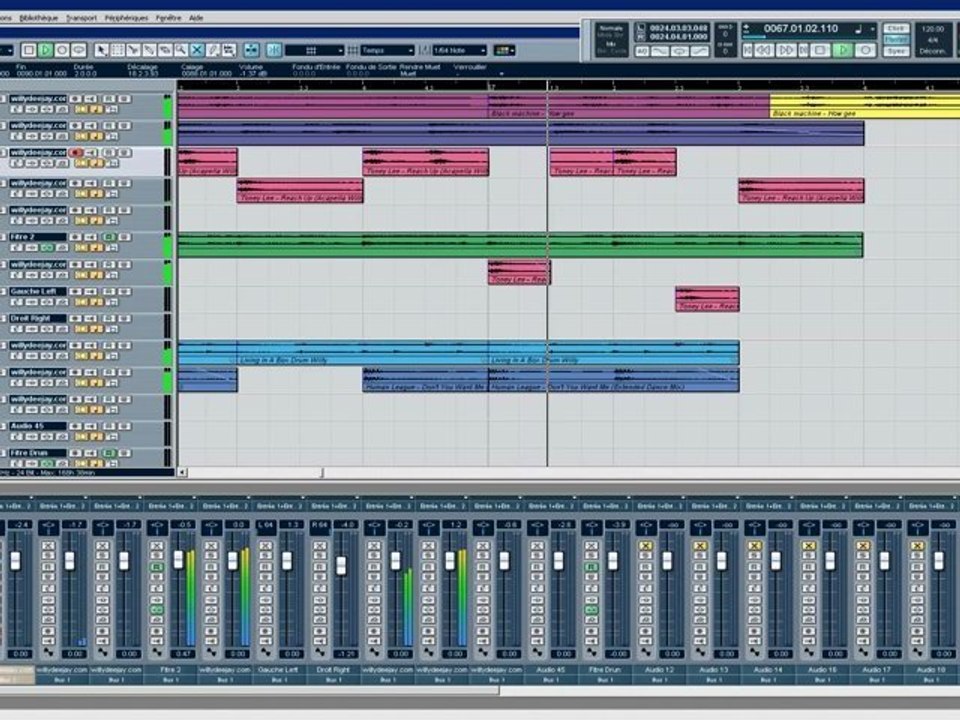Viewport: 960px width, 720px height.
Task: Click the main time display 0067.01.02.110
Action: tap(800, 28)
